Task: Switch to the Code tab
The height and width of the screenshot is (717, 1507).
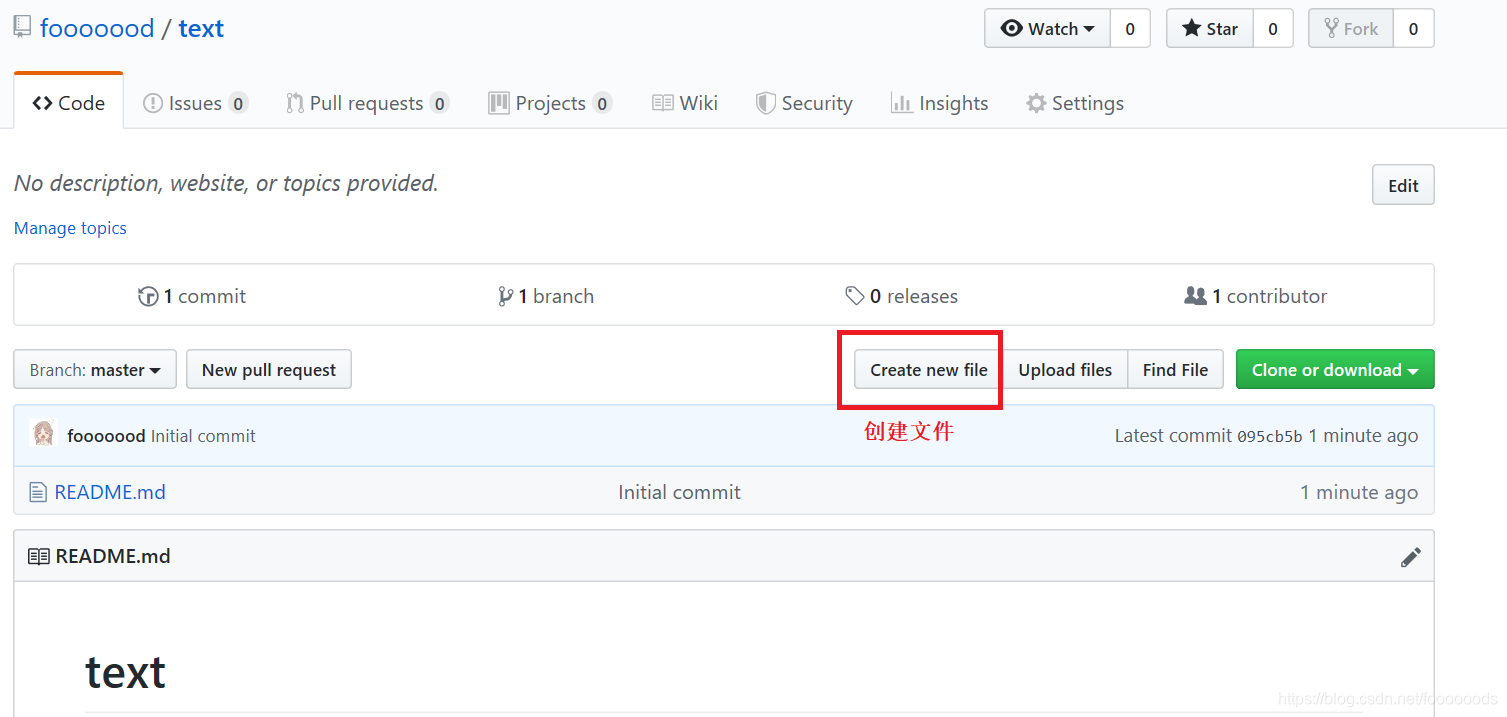Action: pyautogui.click(x=69, y=102)
